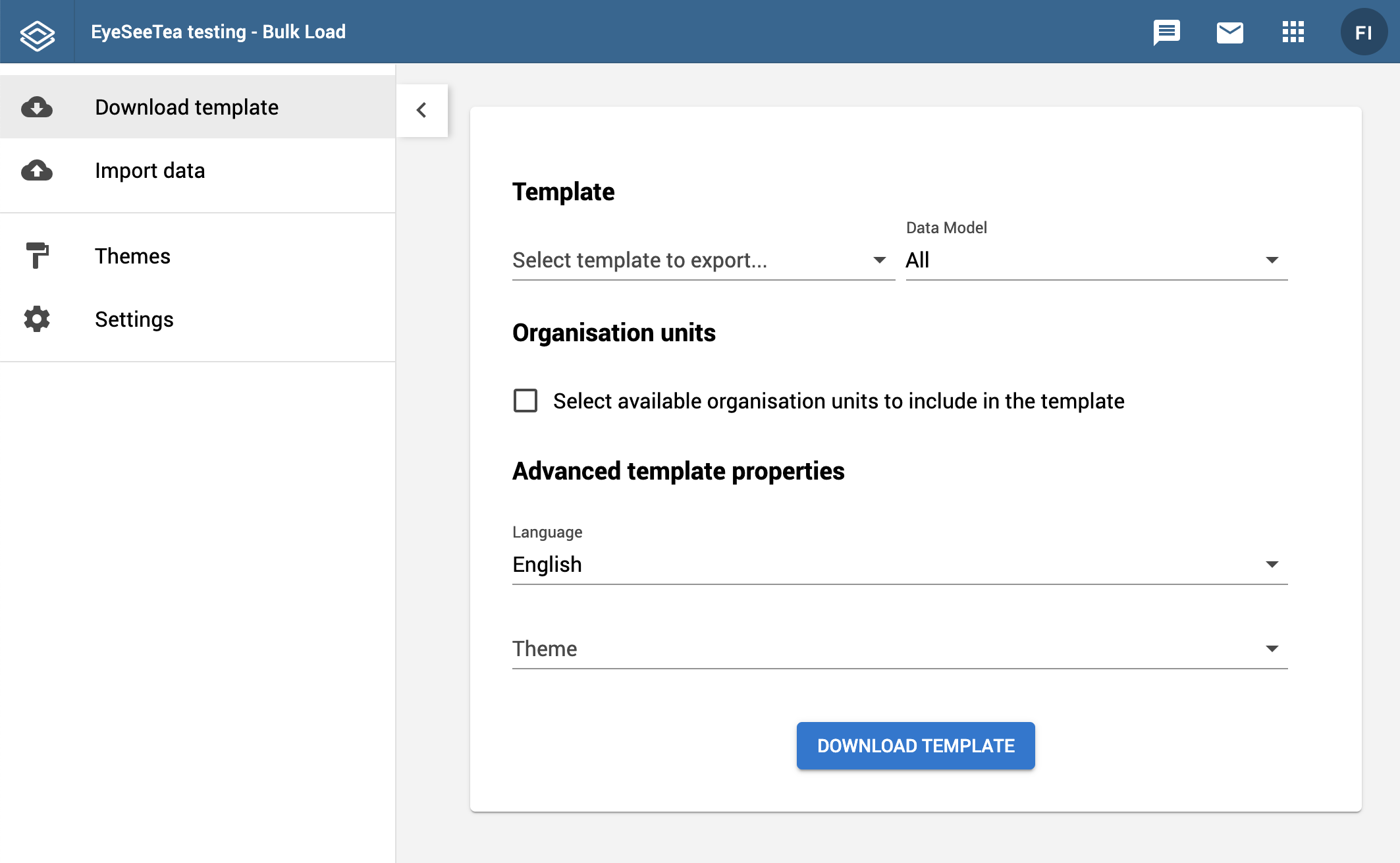The width and height of the screenshot is (1400, 863).
Task: Enable available organisation units in template
Action: click(525, 401)
